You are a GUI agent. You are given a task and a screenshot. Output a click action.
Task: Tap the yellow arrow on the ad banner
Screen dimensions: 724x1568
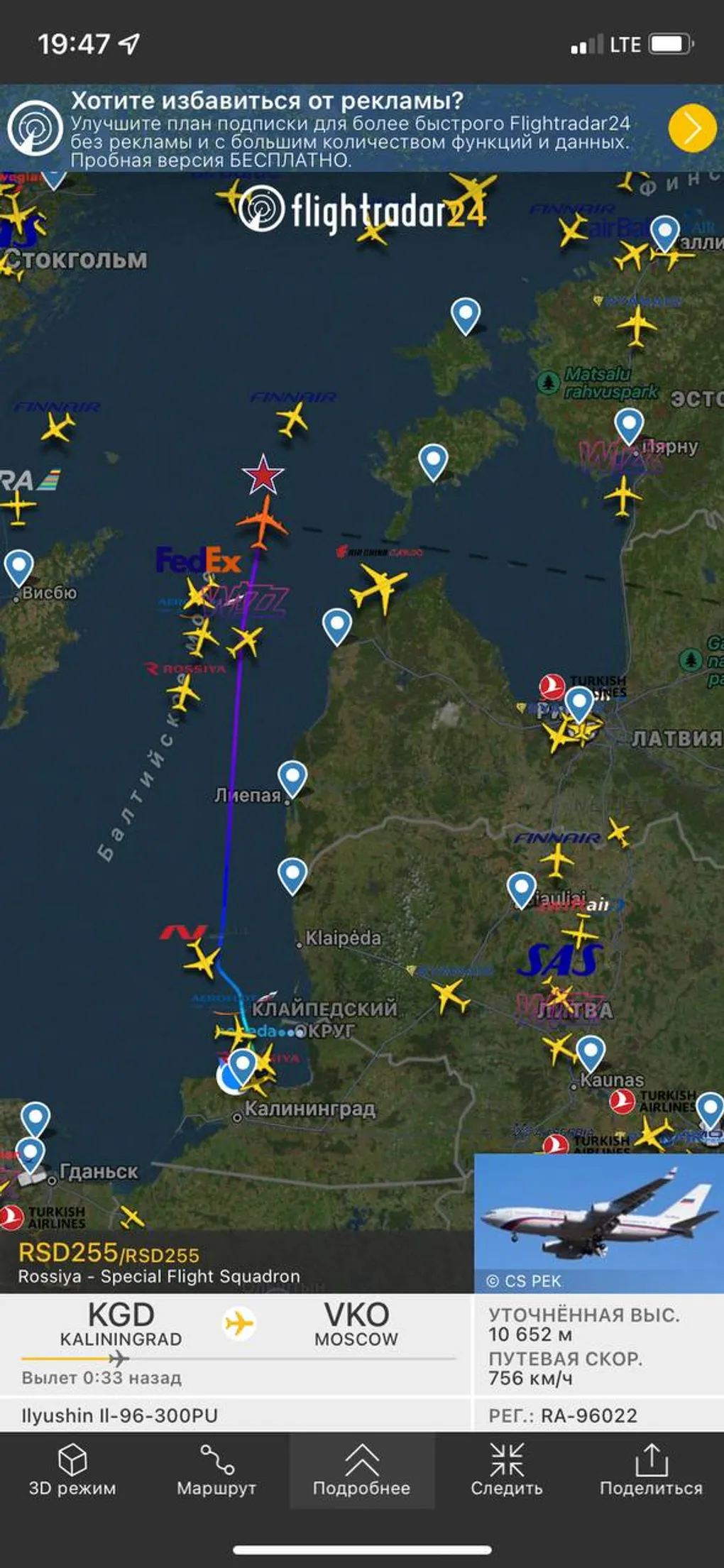(x=691, y=128)
